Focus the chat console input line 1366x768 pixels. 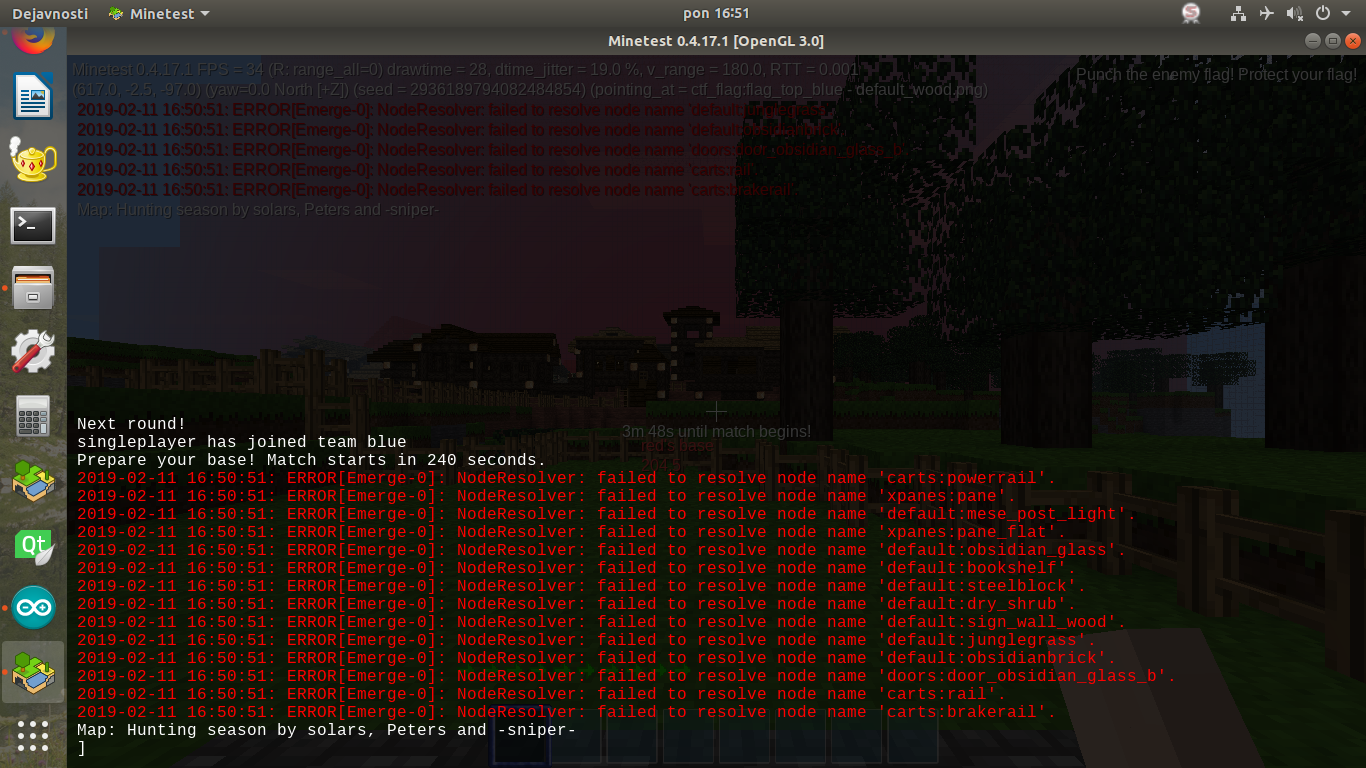[x=716, y=748]
